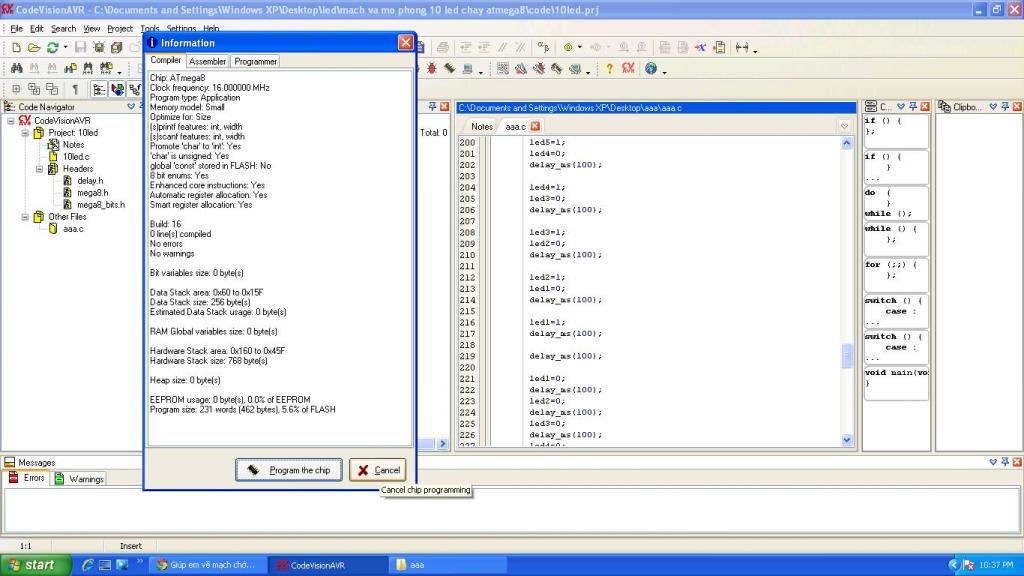Screen dimensions: 1024x576
Task: Open the Project menu
Action: (x=120, y=28)
